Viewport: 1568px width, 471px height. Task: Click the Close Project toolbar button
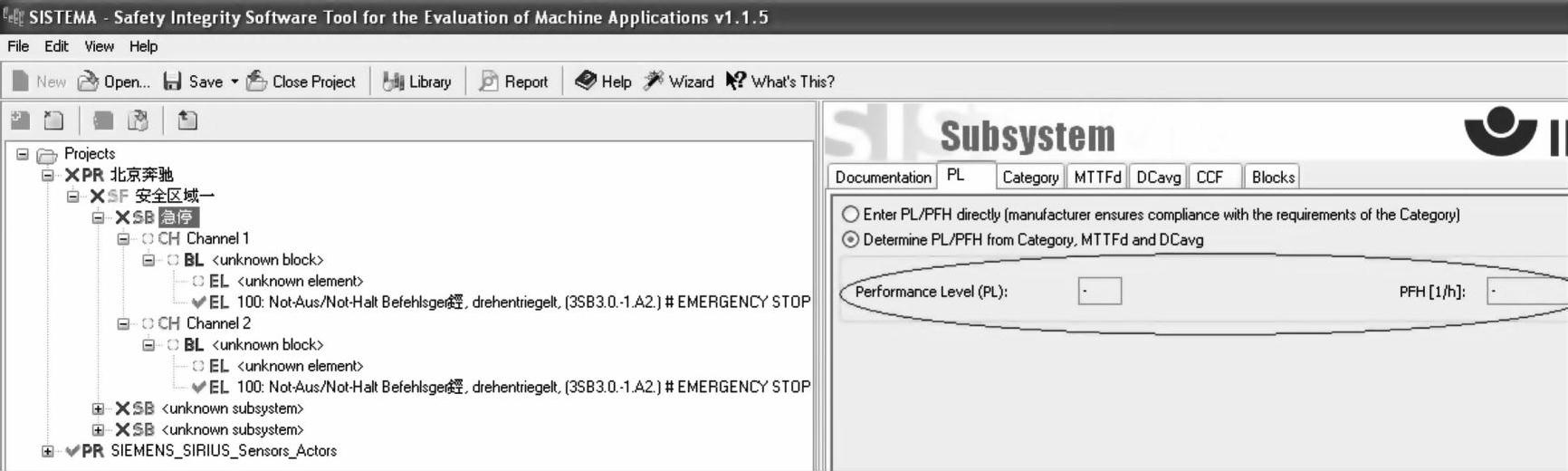(301, 82)
